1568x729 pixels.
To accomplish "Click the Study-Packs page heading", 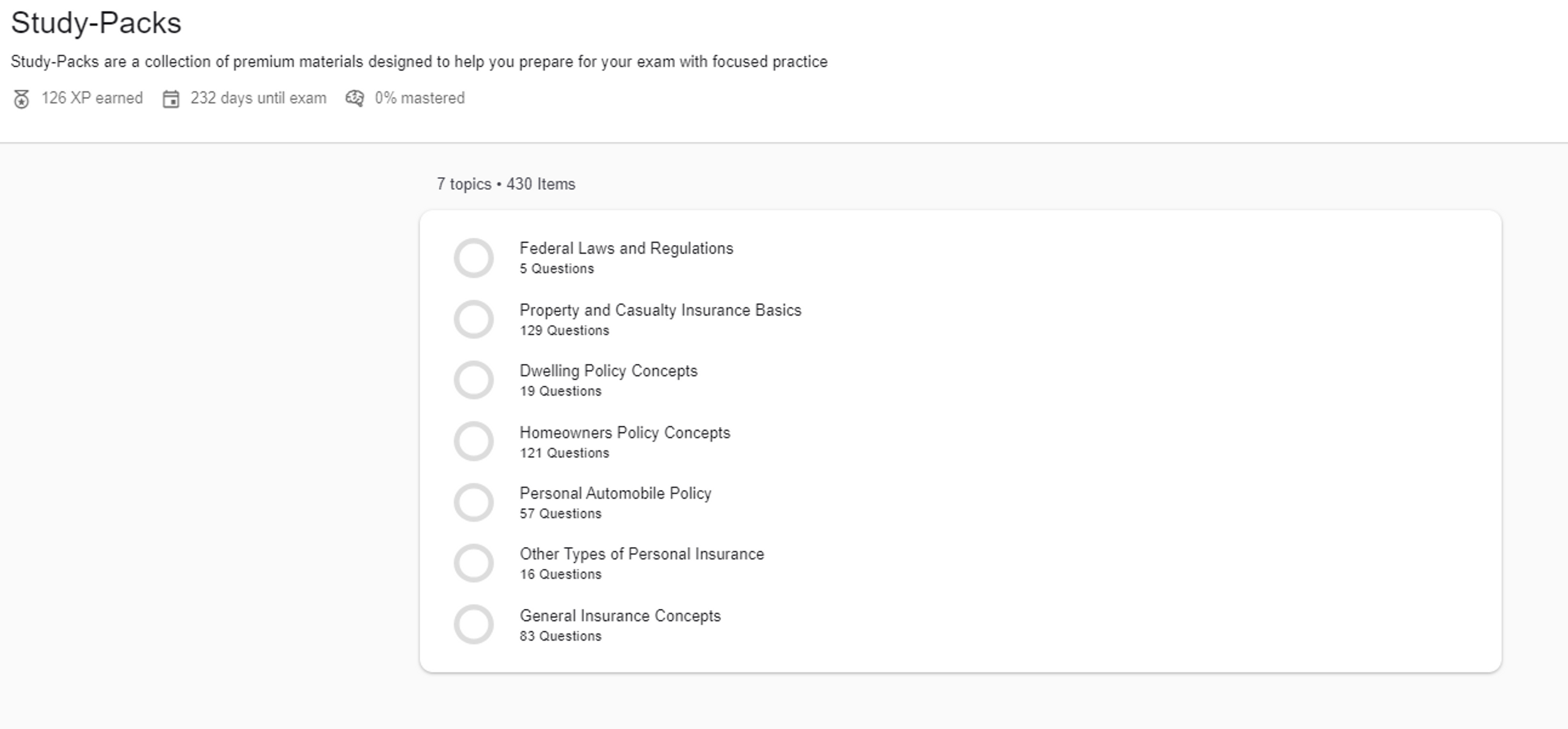I will pyautogui.click(x=96, y=23).
